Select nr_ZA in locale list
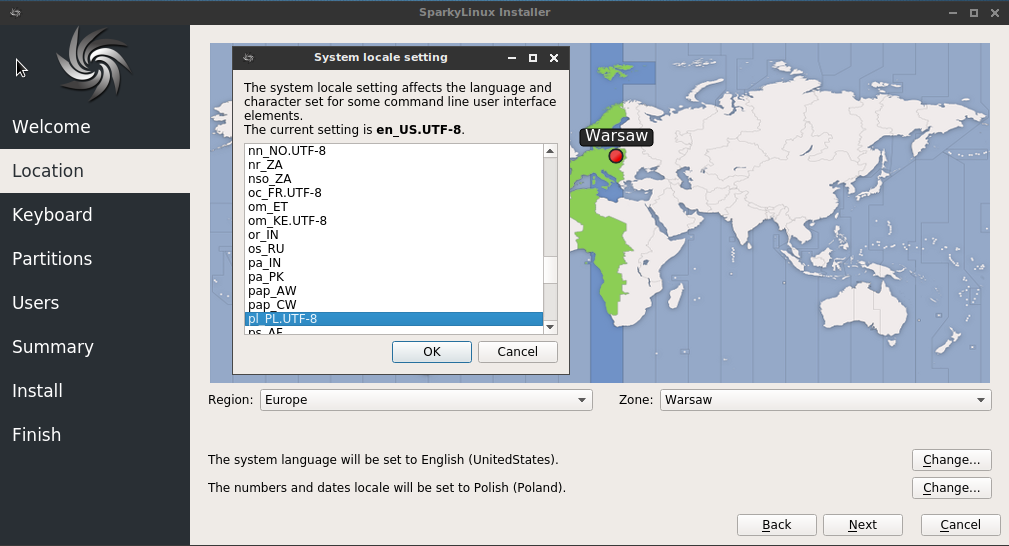This screenshot has width=1009, height=546. tap(394, 165)
